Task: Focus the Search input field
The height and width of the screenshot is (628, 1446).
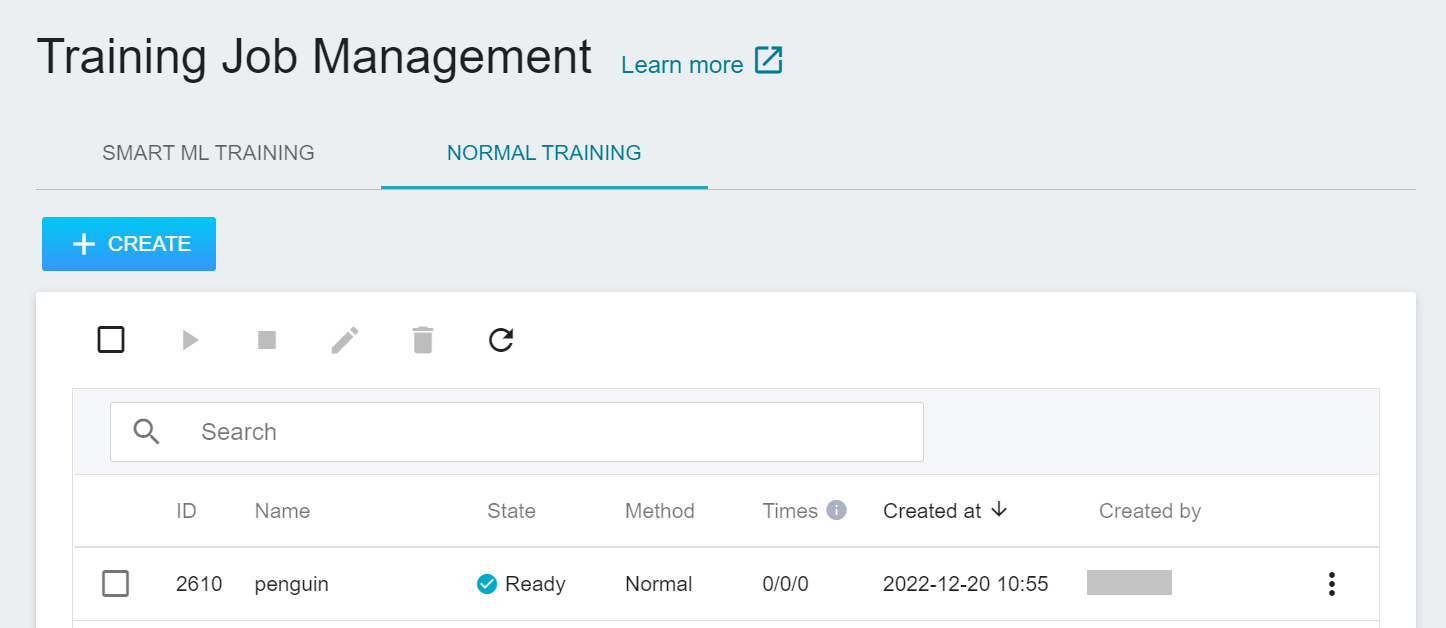Action: tap(550, 432)
